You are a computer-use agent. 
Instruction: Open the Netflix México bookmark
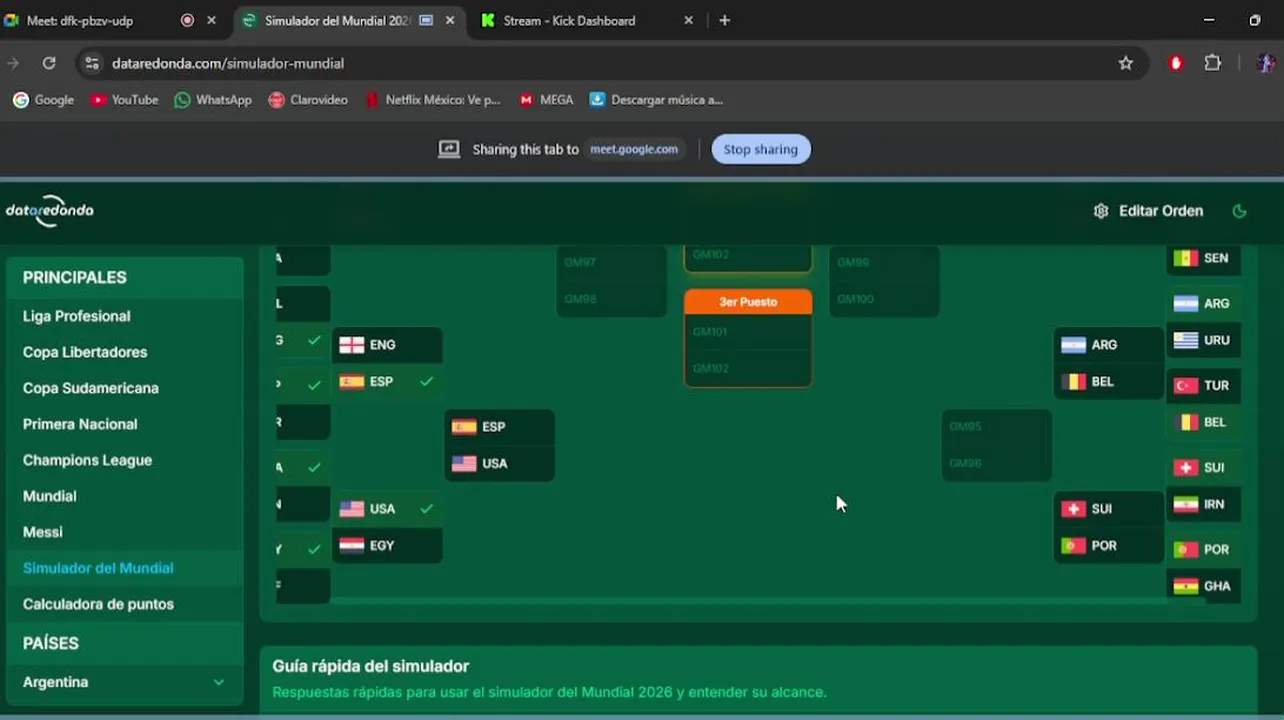[432, 100]
